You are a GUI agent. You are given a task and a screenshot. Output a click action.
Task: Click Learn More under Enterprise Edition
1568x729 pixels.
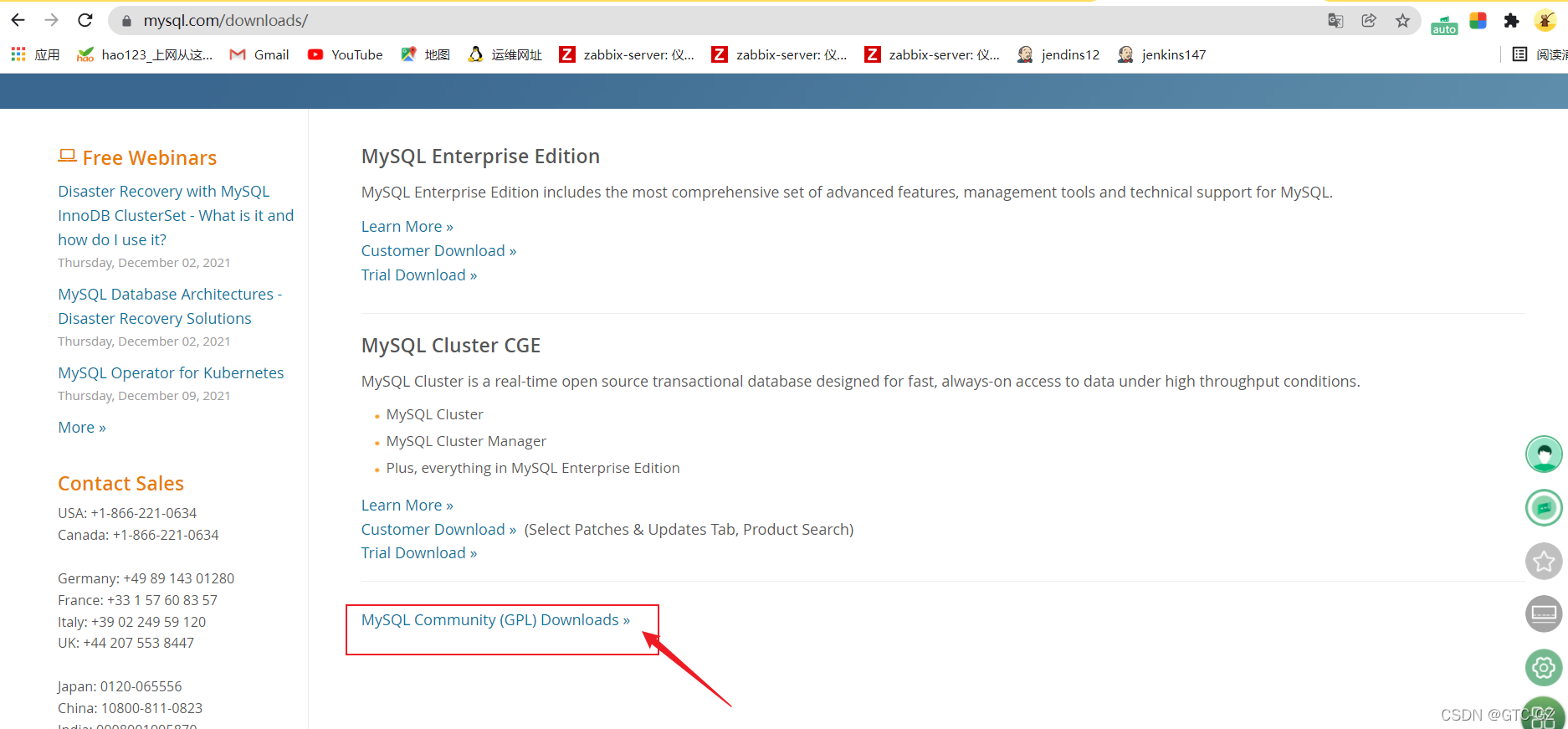coord(407,226)
